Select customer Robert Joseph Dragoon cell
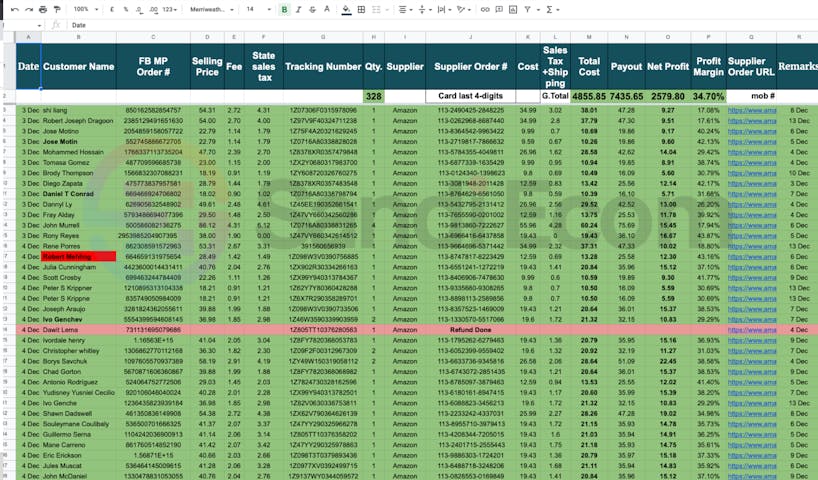Image resolution: width=818 pixels, height=480 pixels. 79,121
